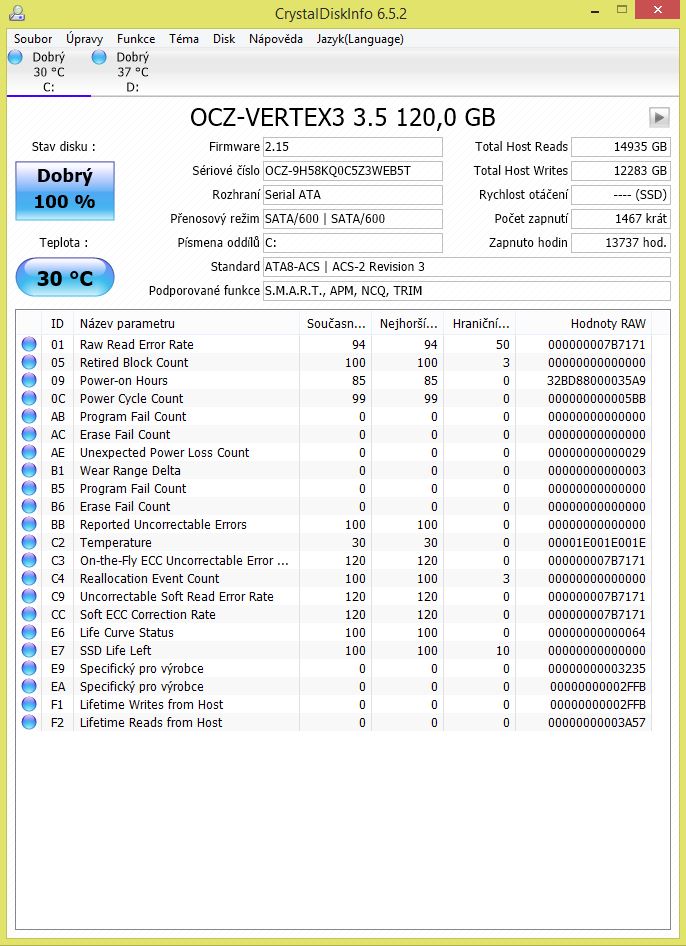Select the Raw Read Error Rate parameter name
The width and height of the screenshot is (686, 946).
(x=136, y=344)
